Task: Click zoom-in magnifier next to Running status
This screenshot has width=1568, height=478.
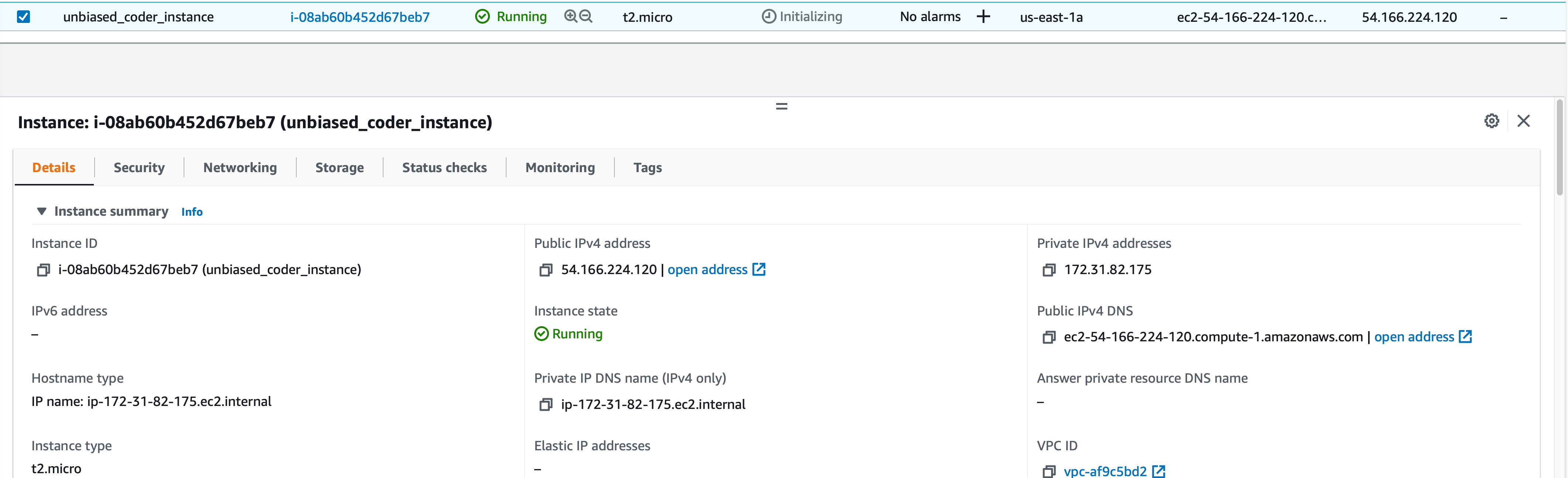Action: [570, 17]
